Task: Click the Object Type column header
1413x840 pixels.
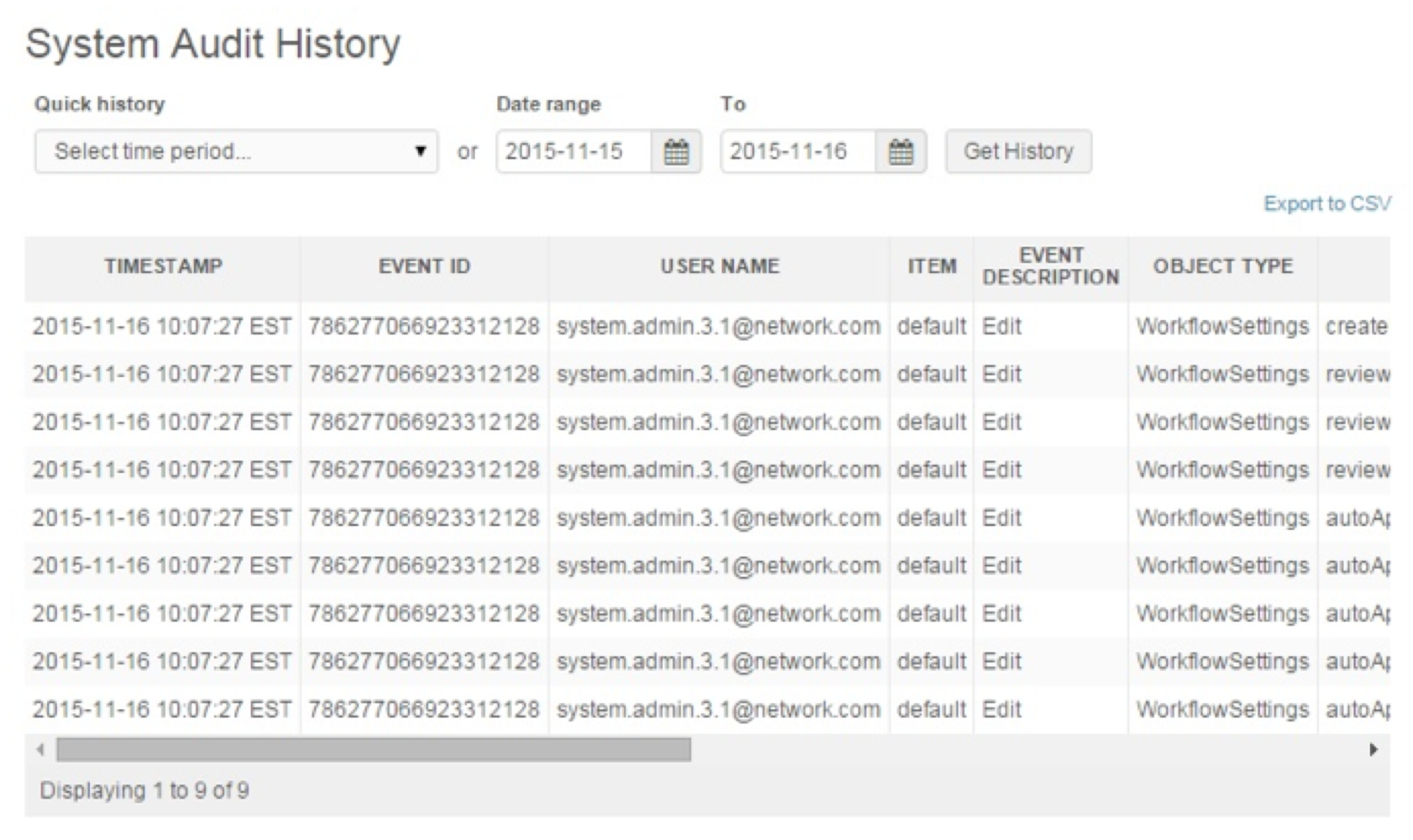Action: pos(1222,266)
